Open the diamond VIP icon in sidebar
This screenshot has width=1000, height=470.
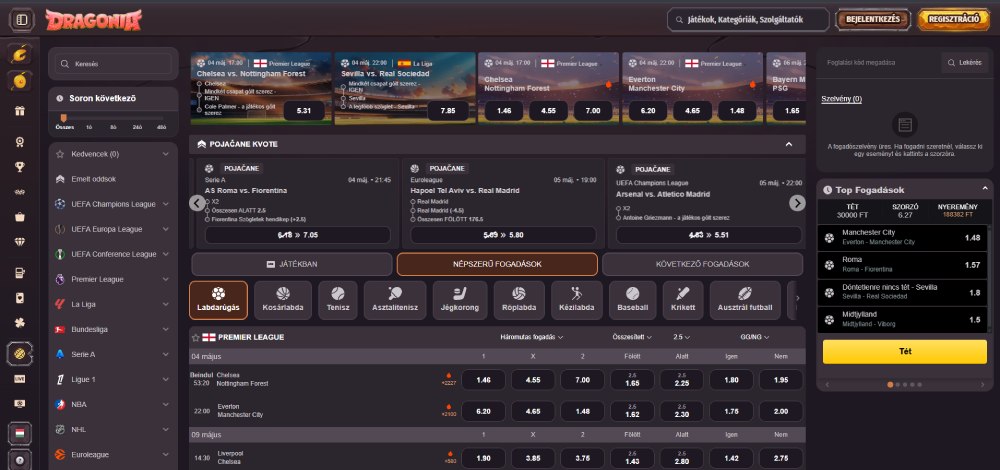tap(20, 242)
